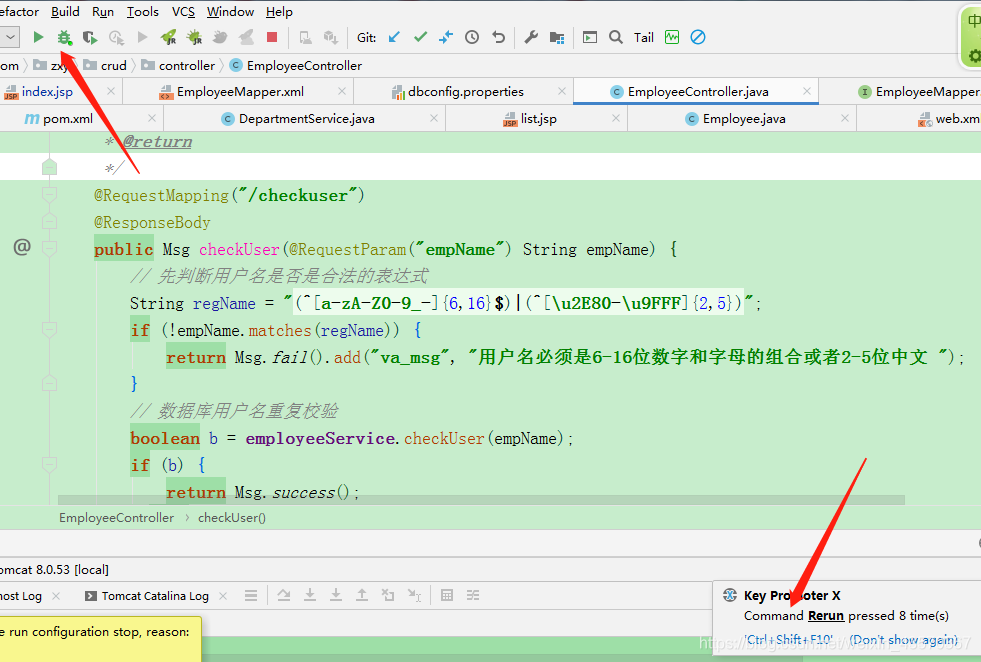This screenshot has height=662, width=981.
Task: Open the Run Anything terminal-window icon
Action: click(x=589, y=38)
